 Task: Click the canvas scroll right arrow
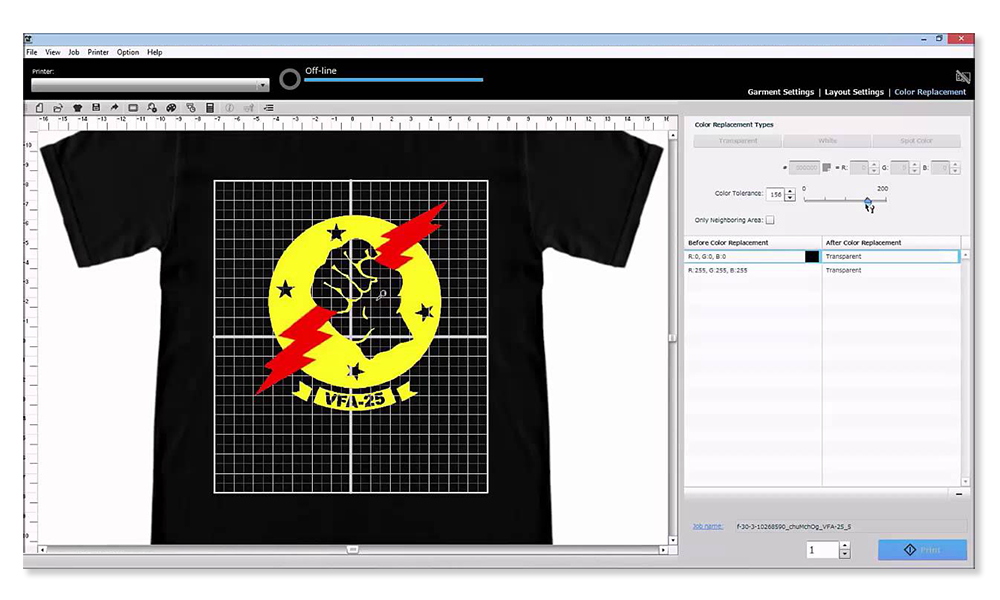point(663,549)
